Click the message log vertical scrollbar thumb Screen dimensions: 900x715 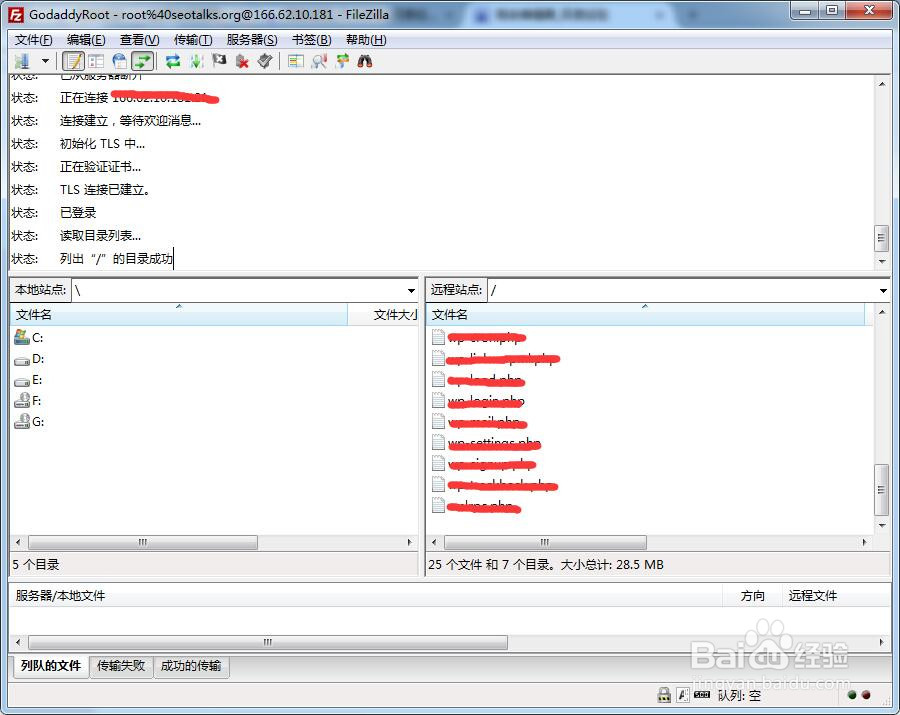pyautogui.click(x=881, y=238)
